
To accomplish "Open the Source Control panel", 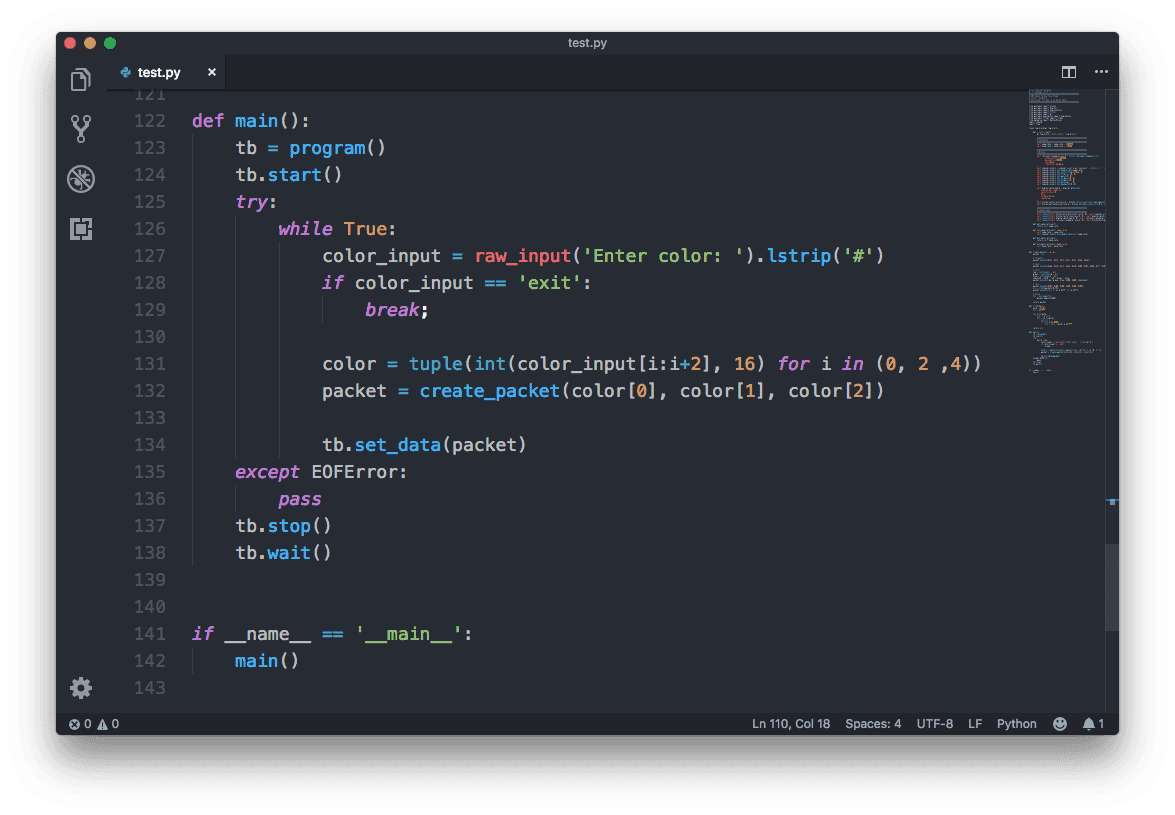I will (81, 128).
